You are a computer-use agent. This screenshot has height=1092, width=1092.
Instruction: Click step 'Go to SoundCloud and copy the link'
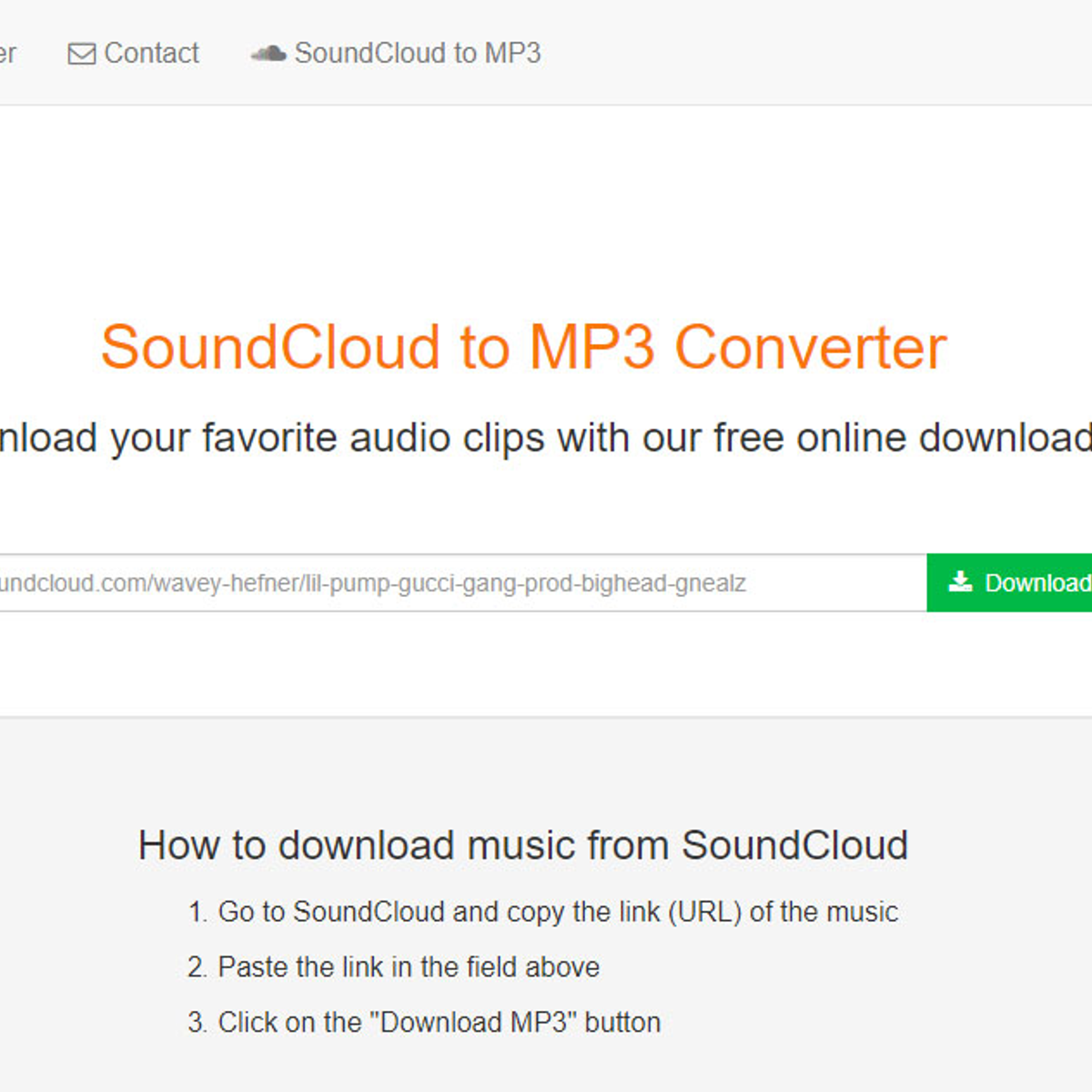[x=543, y=912]
